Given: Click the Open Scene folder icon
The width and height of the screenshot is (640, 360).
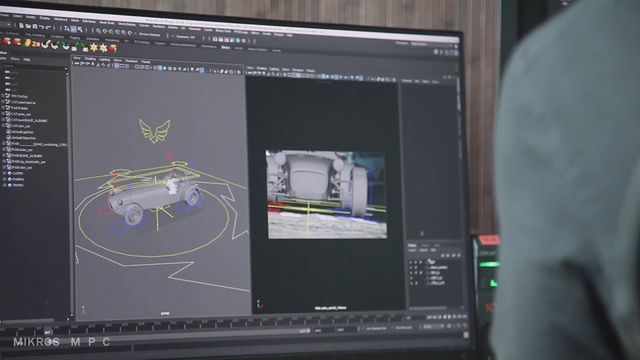Looking at the screenshot, I should coord(28,26).
